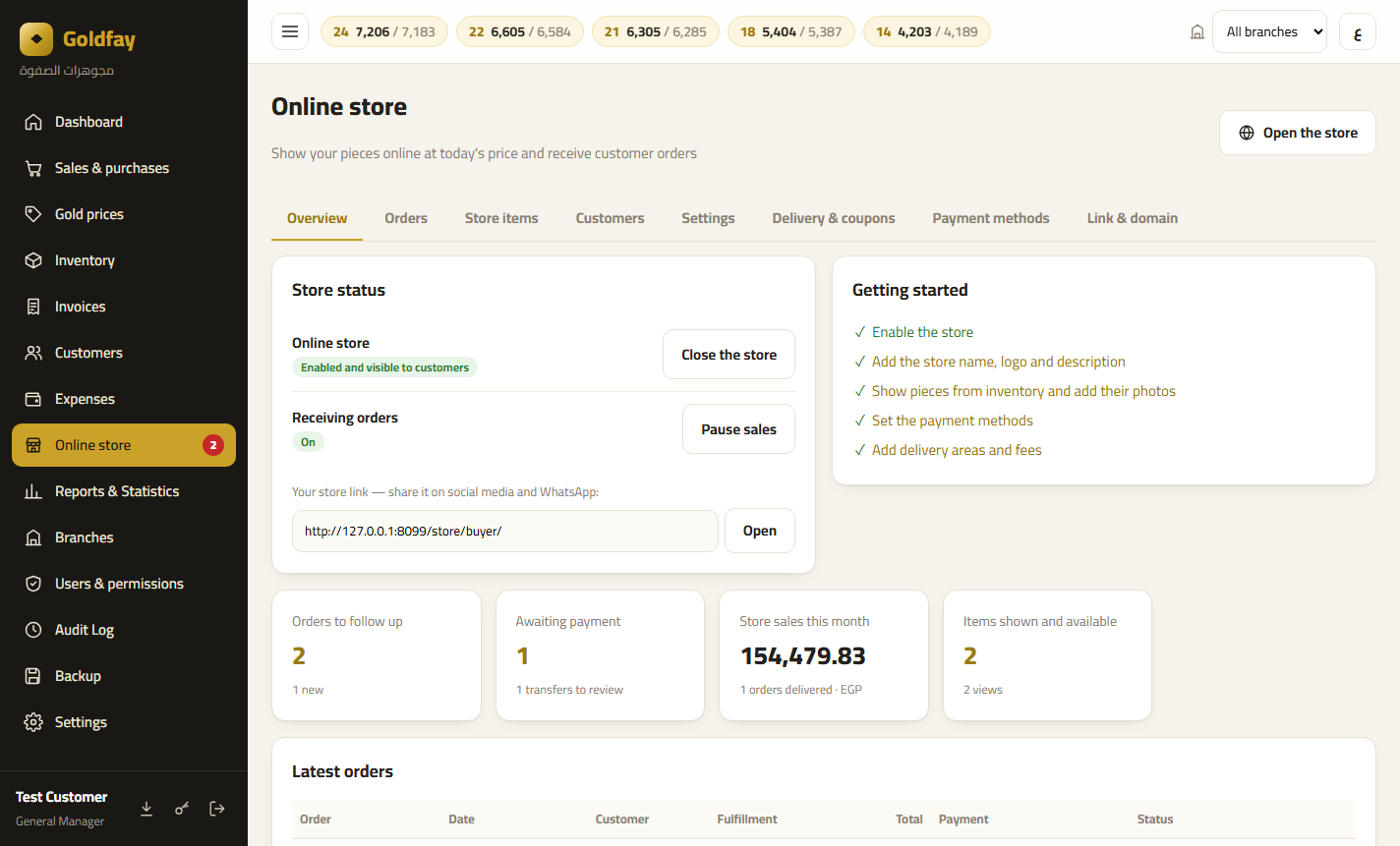The height and width of the screenshot is (846, 1400).
Task: Click 'Enabled and visible to customers' status badge
Action: click(x=384, y=367)
